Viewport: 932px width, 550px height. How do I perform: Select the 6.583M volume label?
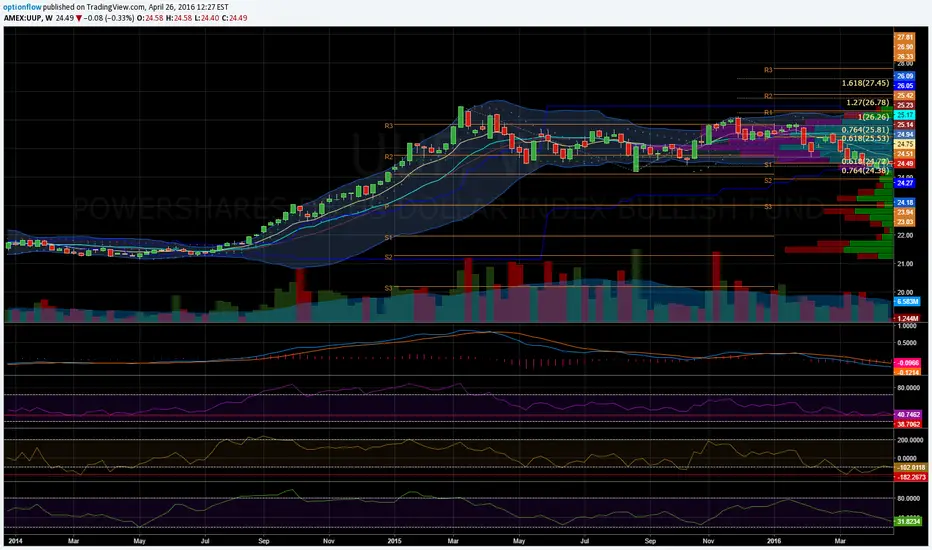(x=907, y=301)
